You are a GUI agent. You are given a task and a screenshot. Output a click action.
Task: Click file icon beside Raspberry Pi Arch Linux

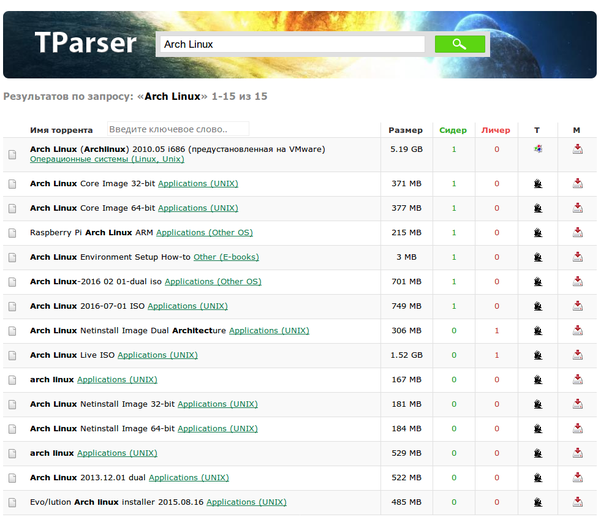tap(12, 233)
